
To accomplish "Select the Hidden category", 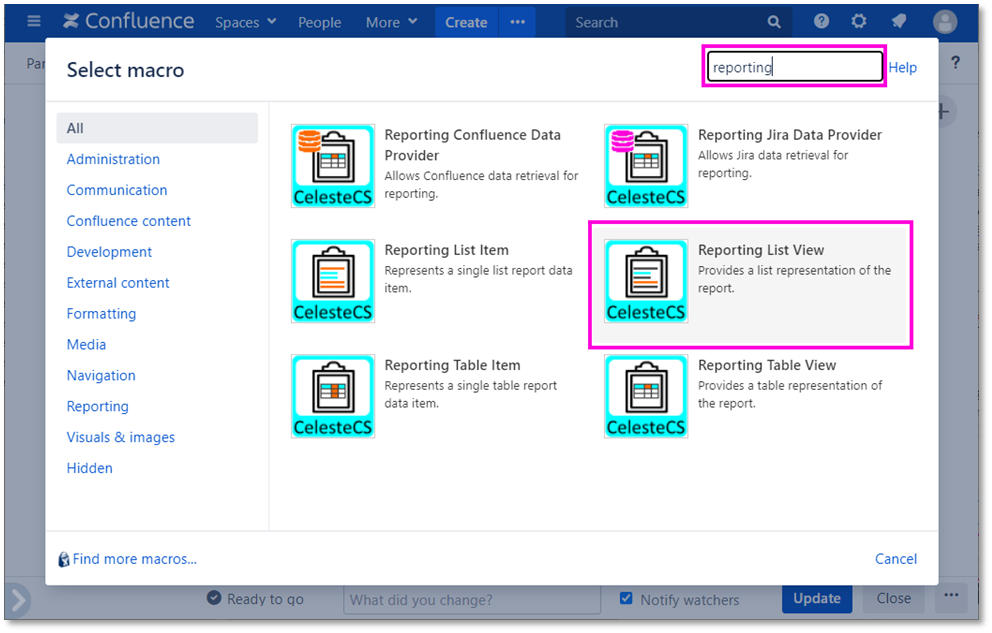I will pos(90,469).
